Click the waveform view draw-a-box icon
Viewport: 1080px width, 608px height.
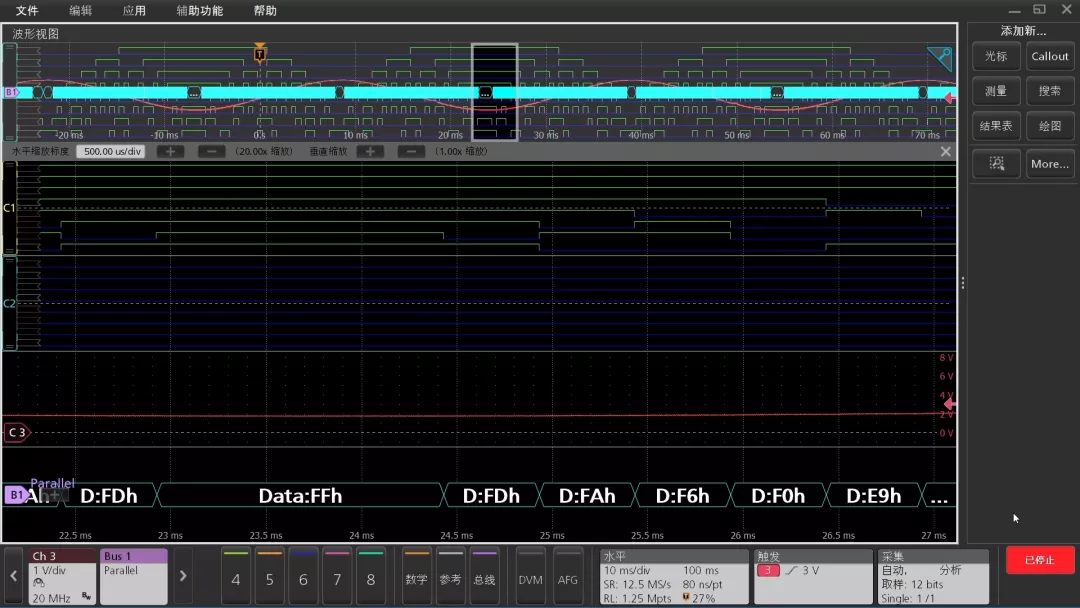(x=939, y=59)
